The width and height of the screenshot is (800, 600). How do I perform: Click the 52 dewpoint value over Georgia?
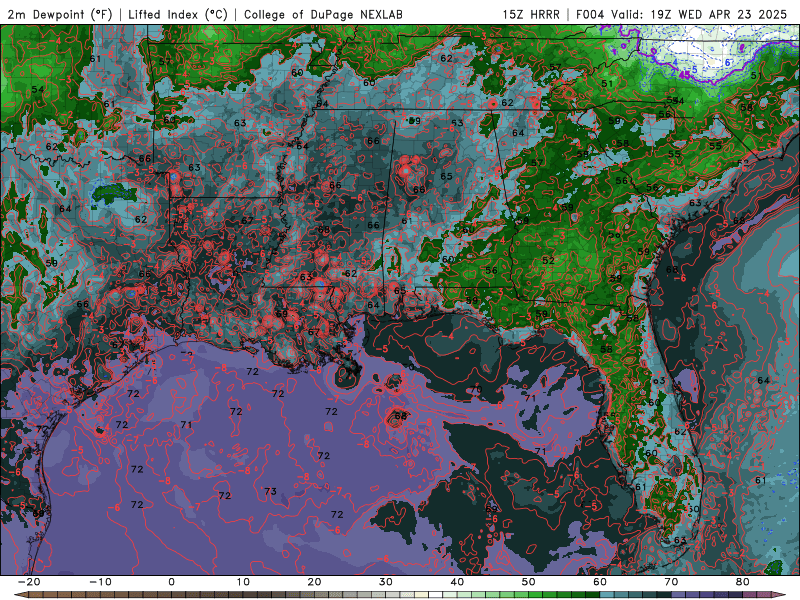[548, 260]
